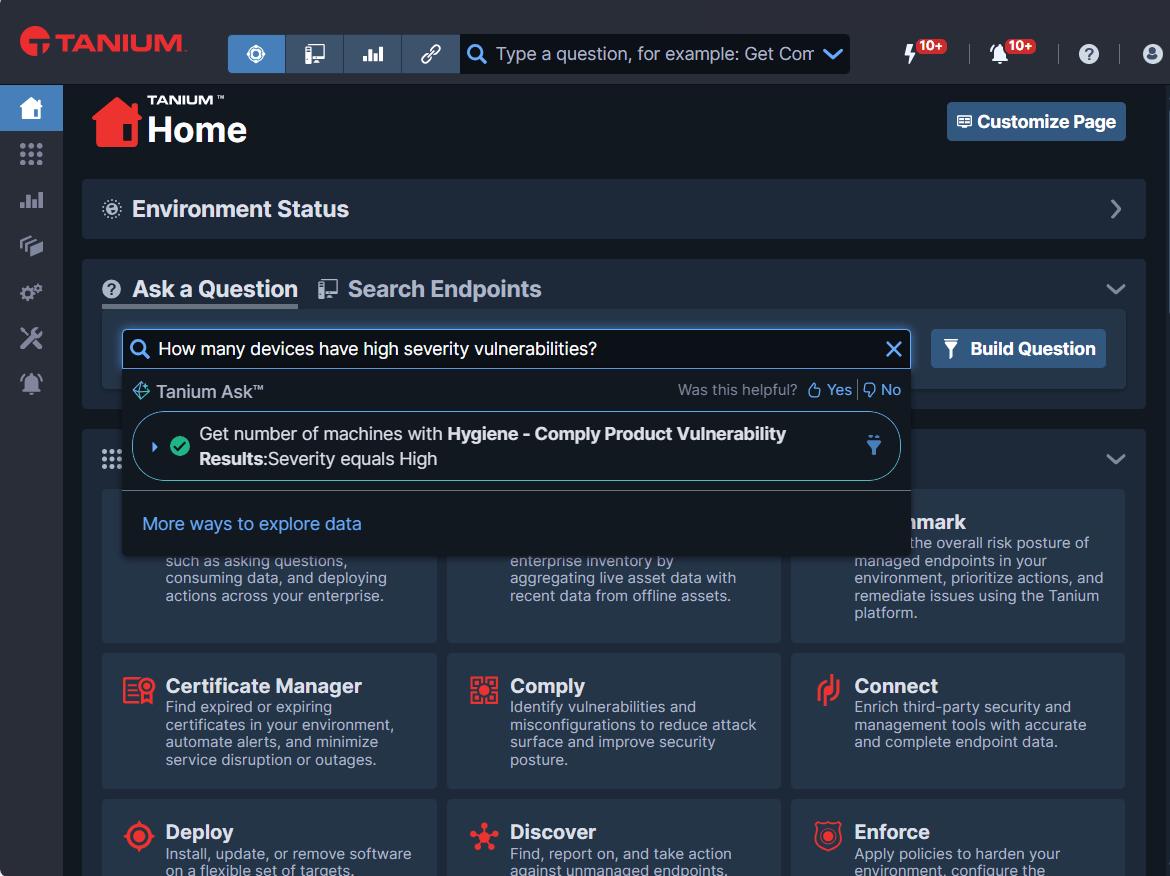The height and width of the screenshot is (876, 1170).
Task: Click the Environment Status heading
Action: coord(240,209)
